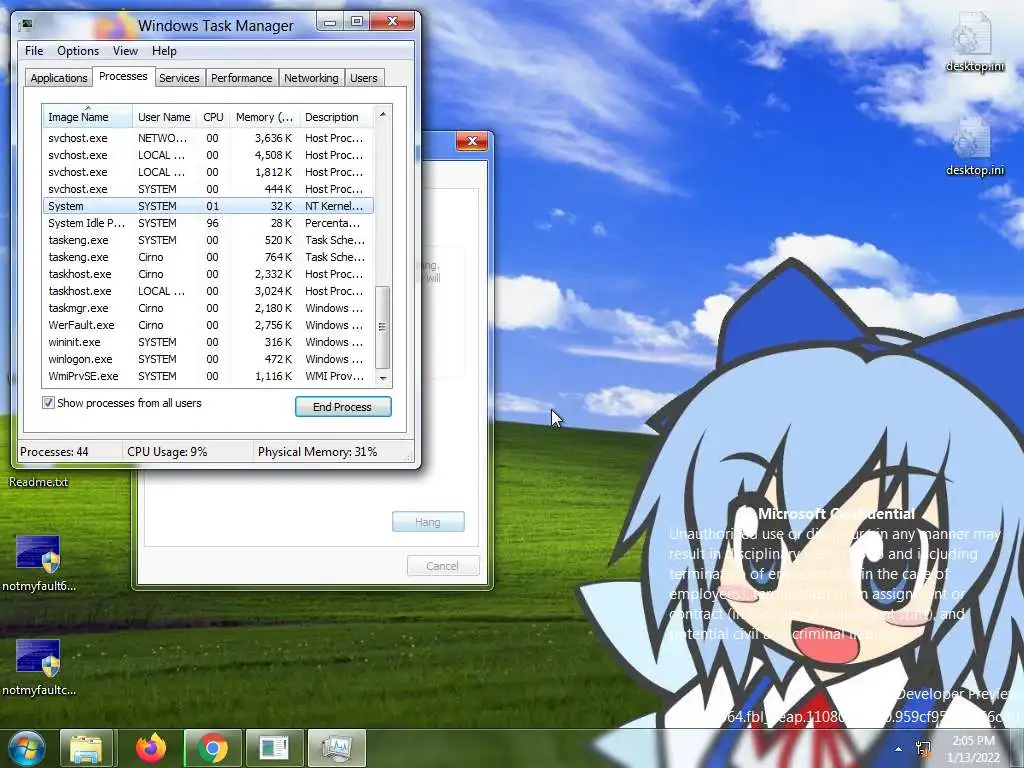Viewport: 1024px width, 768px height.
Task: Select the top desktop.ini desktop icon
Action: pyautogui.click(x=974, y=42)
